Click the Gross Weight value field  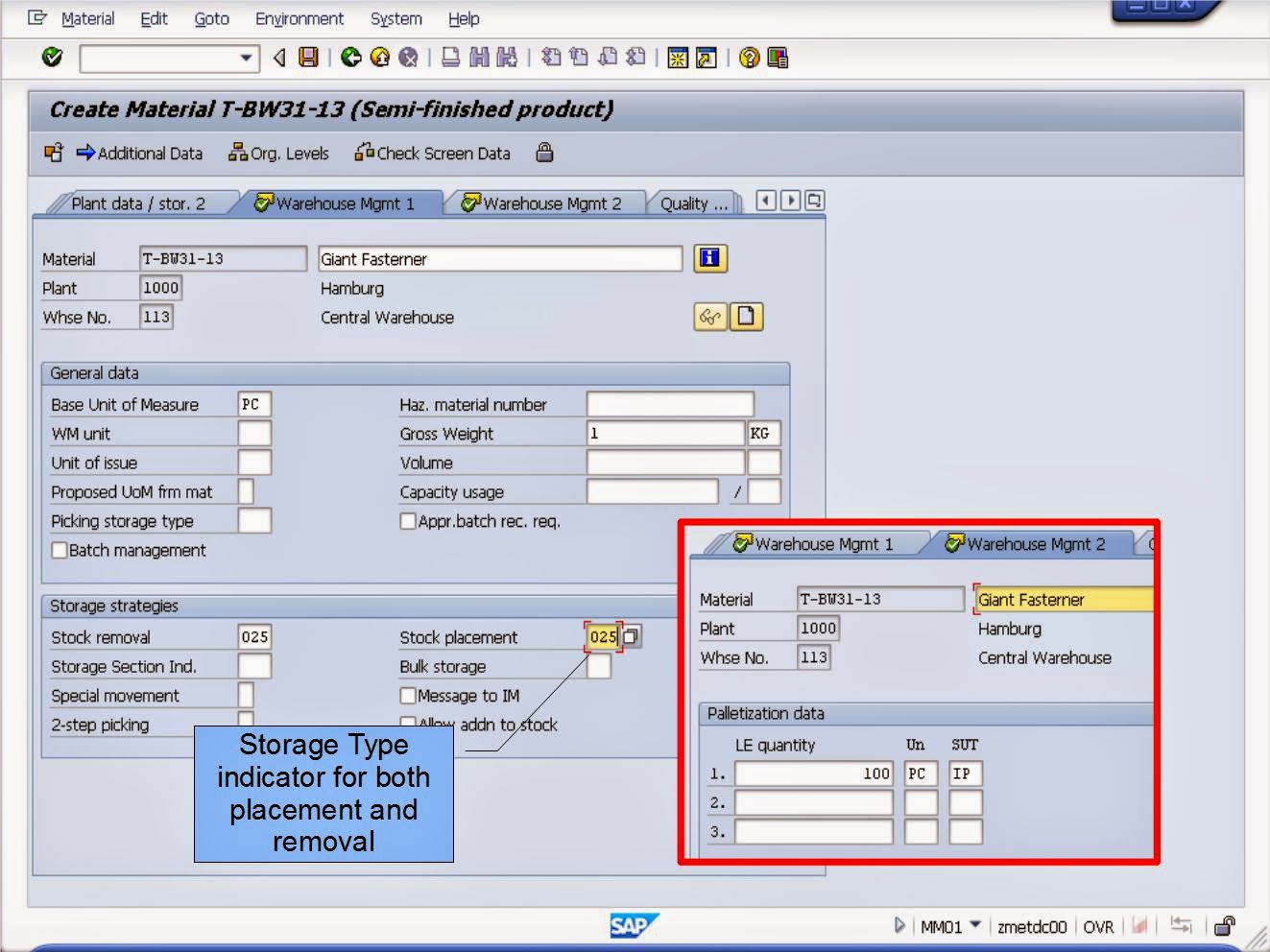(x=665, y=433)
